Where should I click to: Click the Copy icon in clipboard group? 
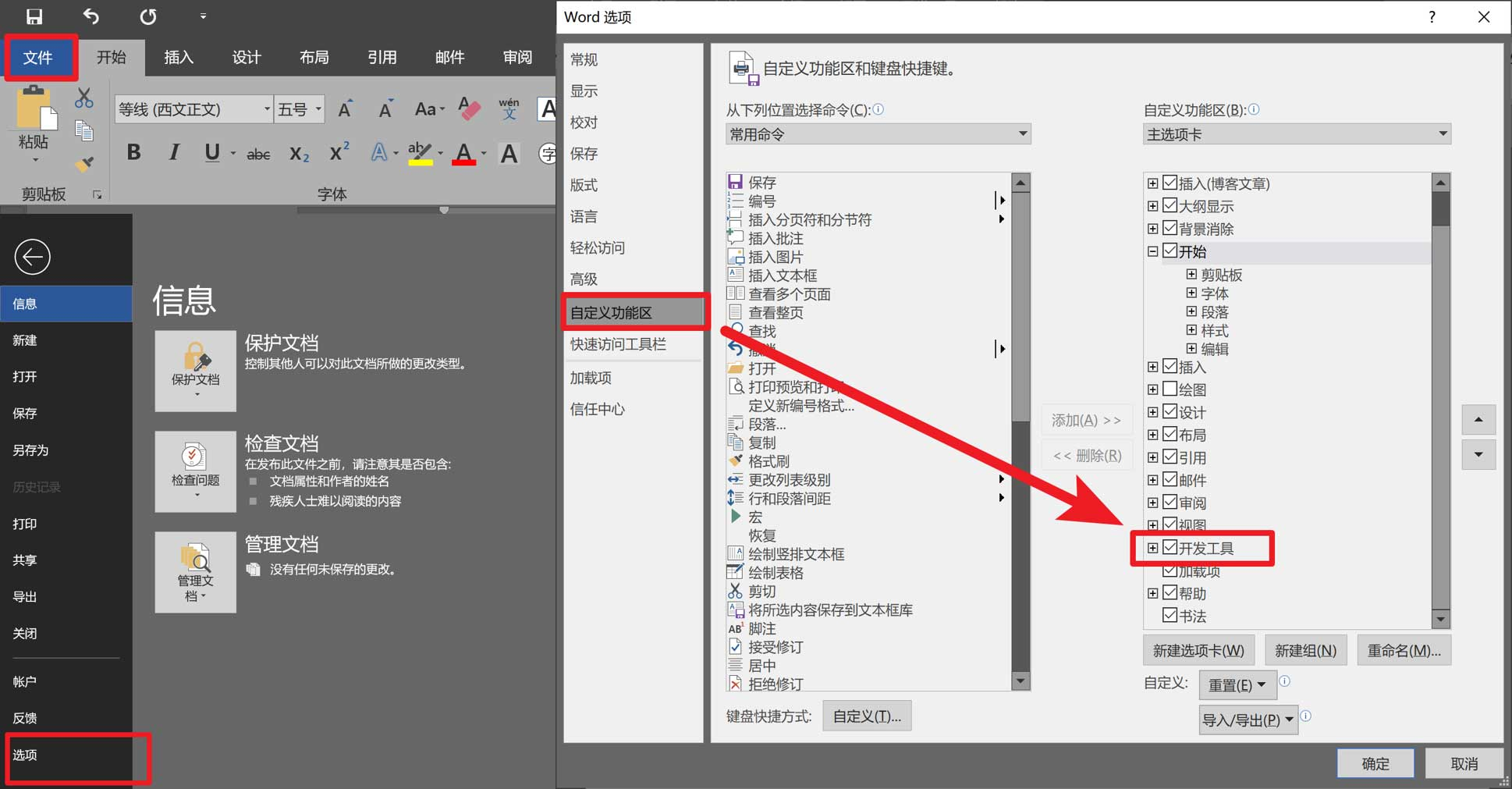coord(84,130)
